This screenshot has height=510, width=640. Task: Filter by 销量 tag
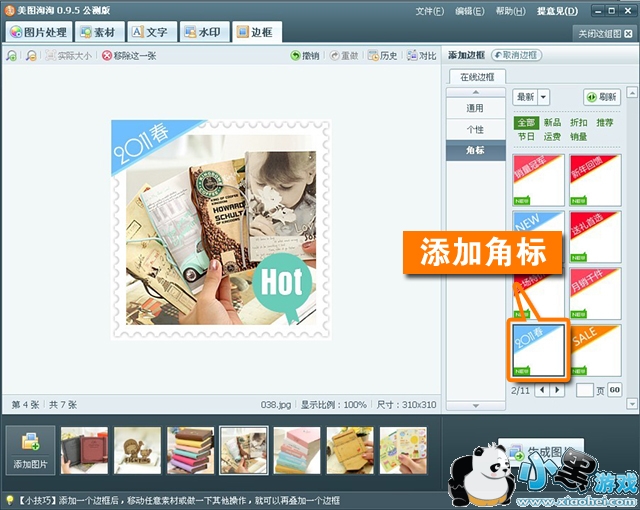[579, 137]
